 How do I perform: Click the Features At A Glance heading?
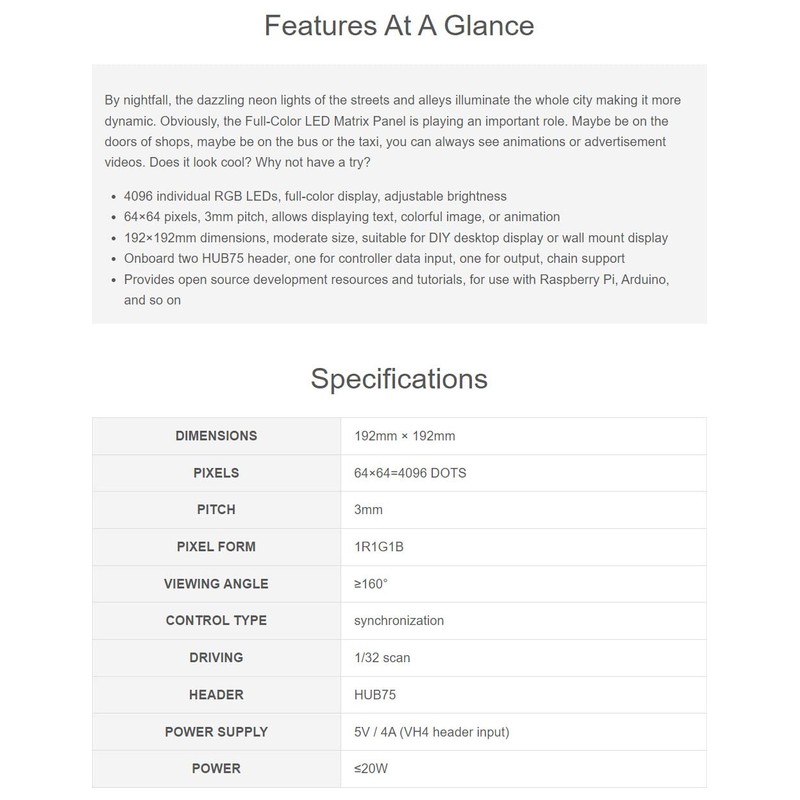399,25
